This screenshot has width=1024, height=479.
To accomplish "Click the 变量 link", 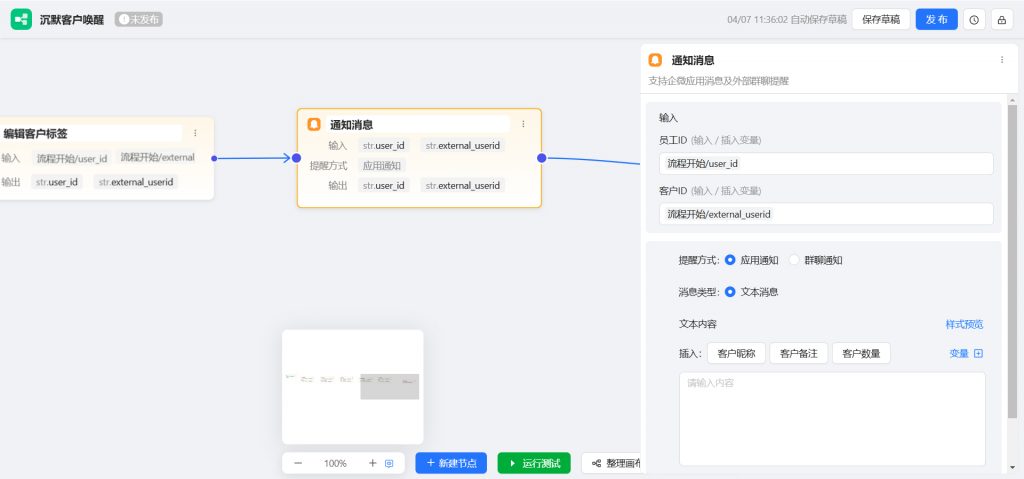I will click(959, 354).
